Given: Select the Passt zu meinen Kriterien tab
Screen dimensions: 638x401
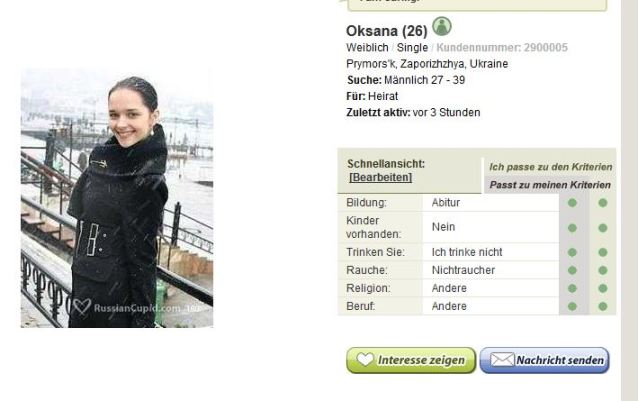Looking at the screenshot, I should coord(550,185).
